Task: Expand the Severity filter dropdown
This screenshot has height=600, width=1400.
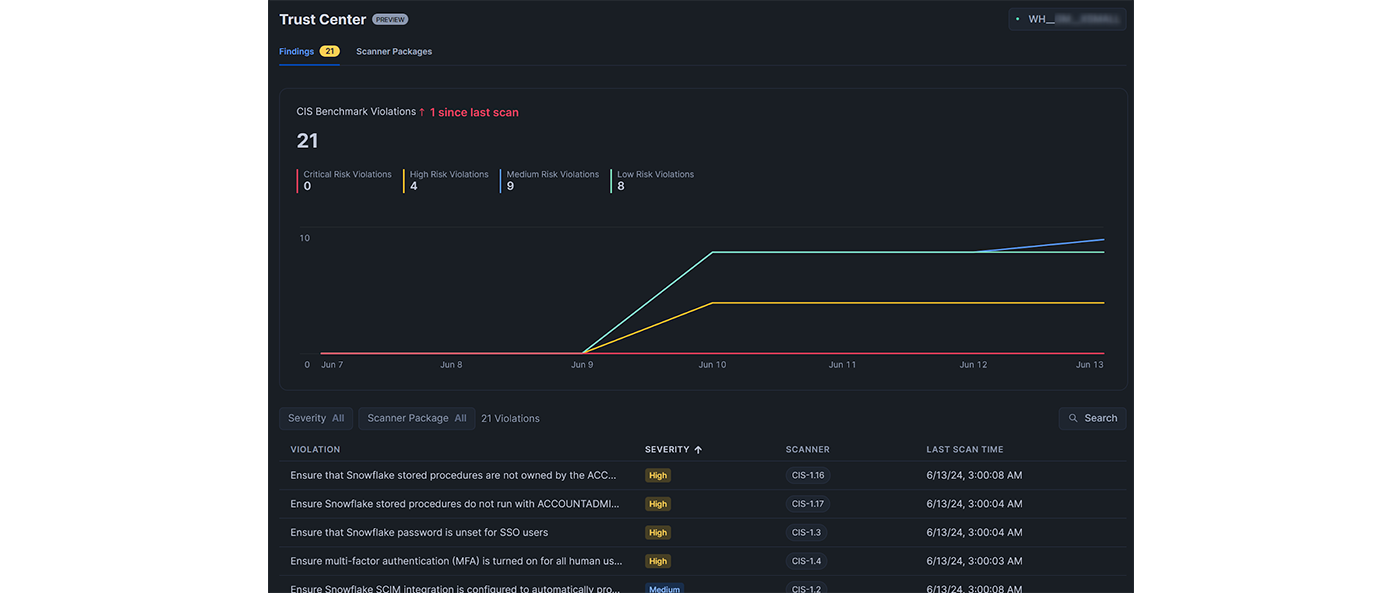Action: pyautogui.click(x=316, y=418)
